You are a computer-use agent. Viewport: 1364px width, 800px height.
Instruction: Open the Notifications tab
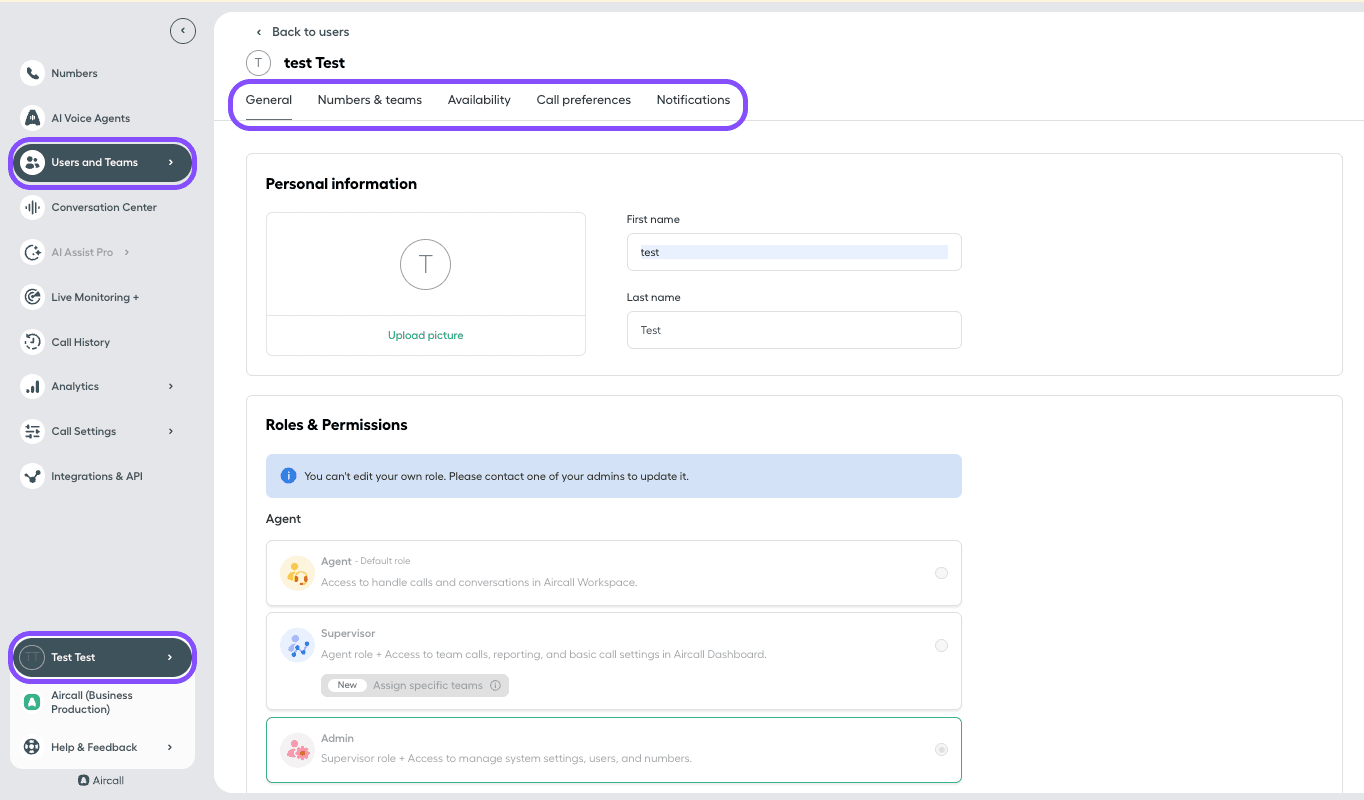[693, 99]
